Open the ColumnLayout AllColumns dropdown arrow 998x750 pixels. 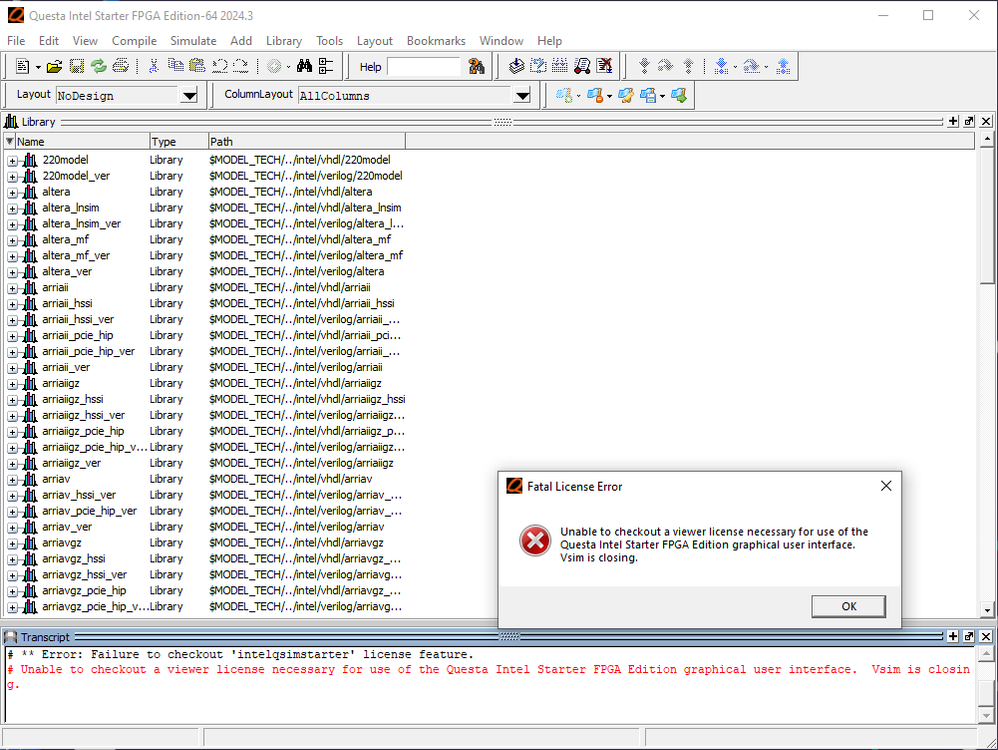click(522, 96)
